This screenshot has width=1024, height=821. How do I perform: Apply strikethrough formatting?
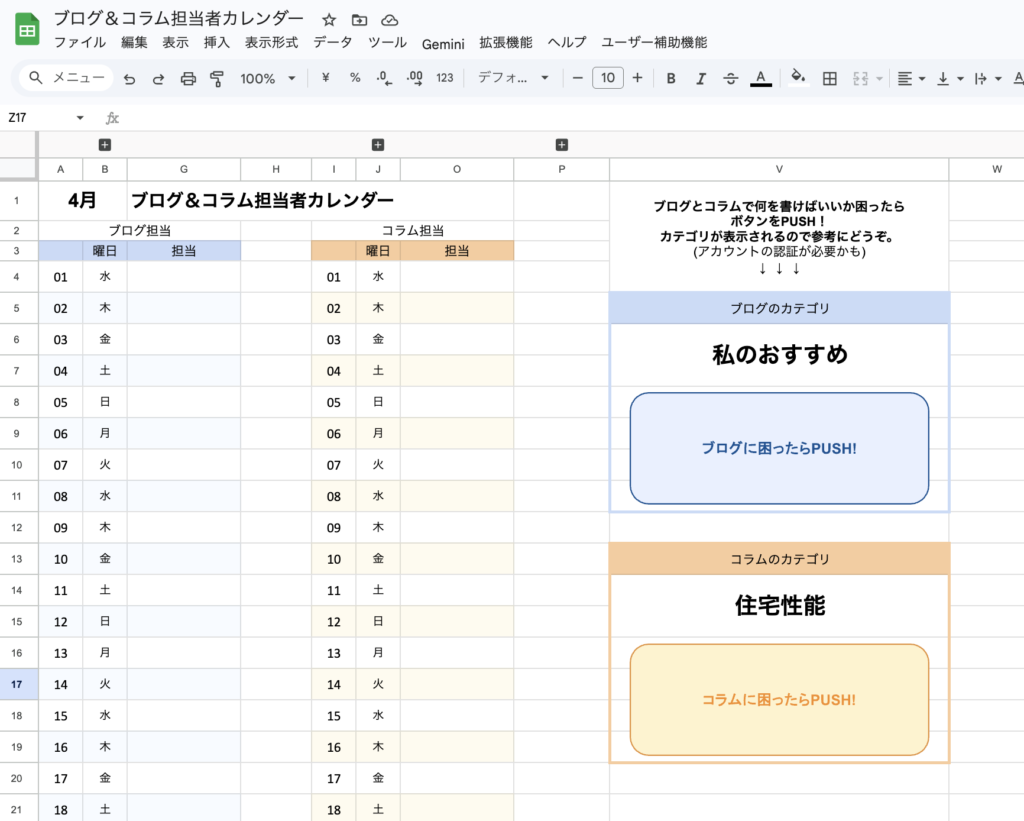coord(730,78)
